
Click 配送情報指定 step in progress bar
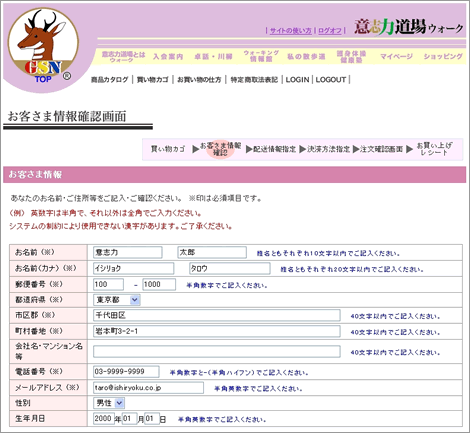click(x=274, y=149)
